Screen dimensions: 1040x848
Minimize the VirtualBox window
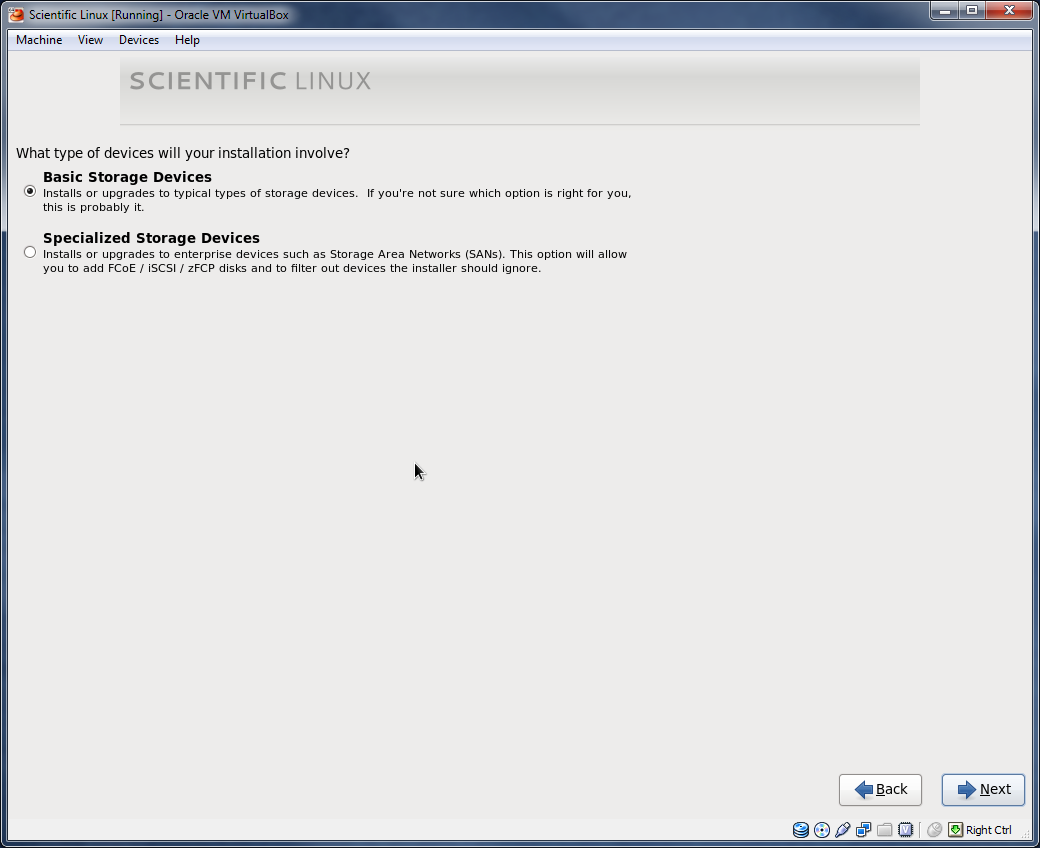944,11
